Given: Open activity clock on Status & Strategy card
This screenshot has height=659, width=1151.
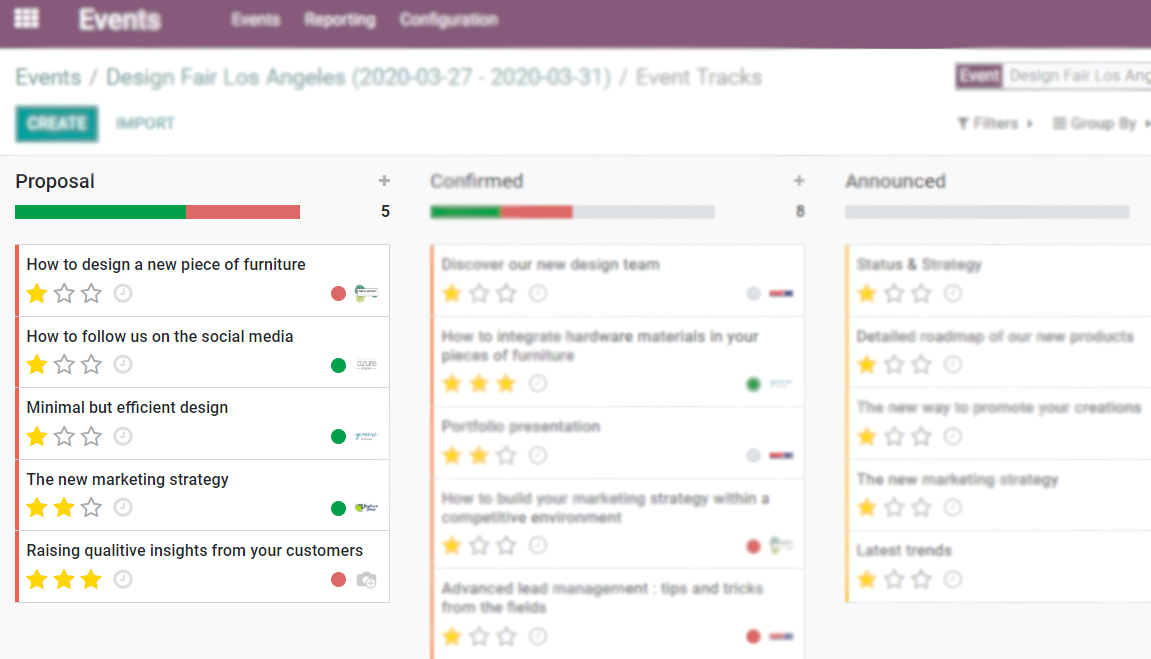Looking at the screenshot, I should 953,294.
